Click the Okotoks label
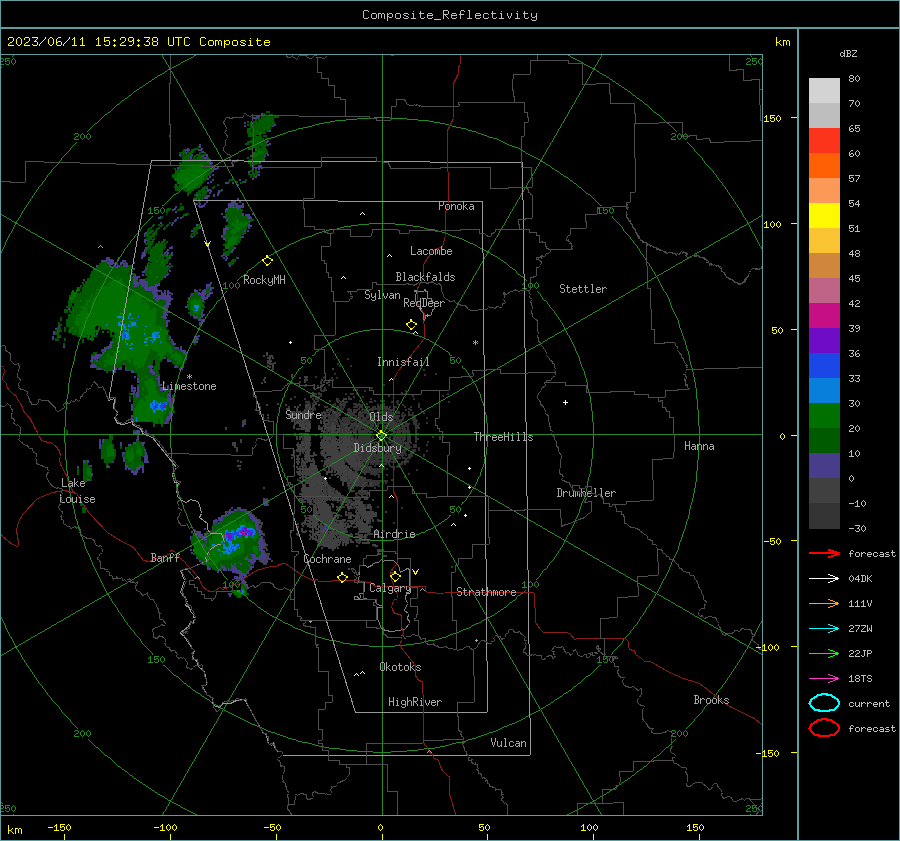900x841 pixels. (400, 667)
